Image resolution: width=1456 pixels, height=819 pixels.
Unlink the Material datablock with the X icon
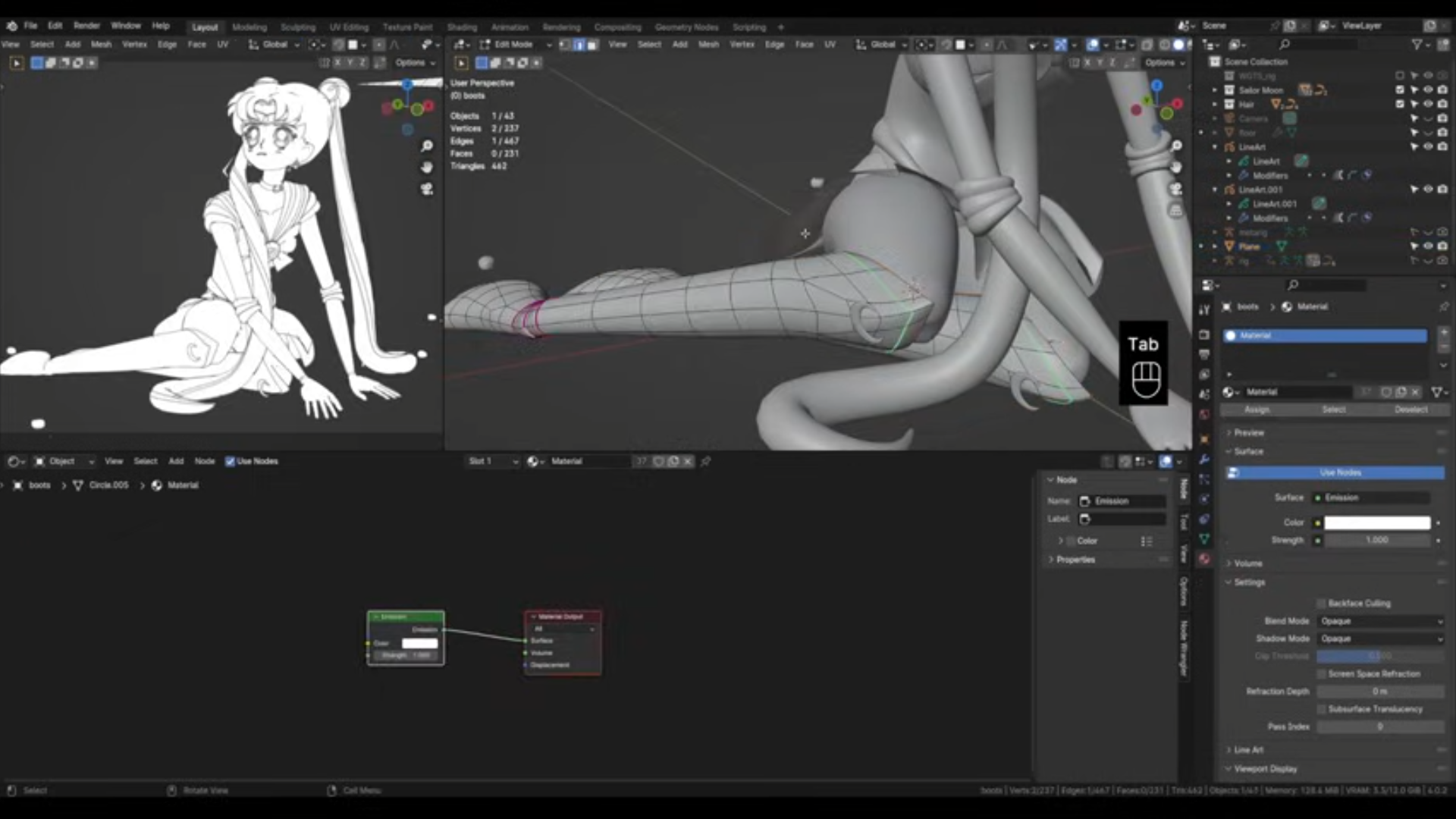tap(1415, 392)
